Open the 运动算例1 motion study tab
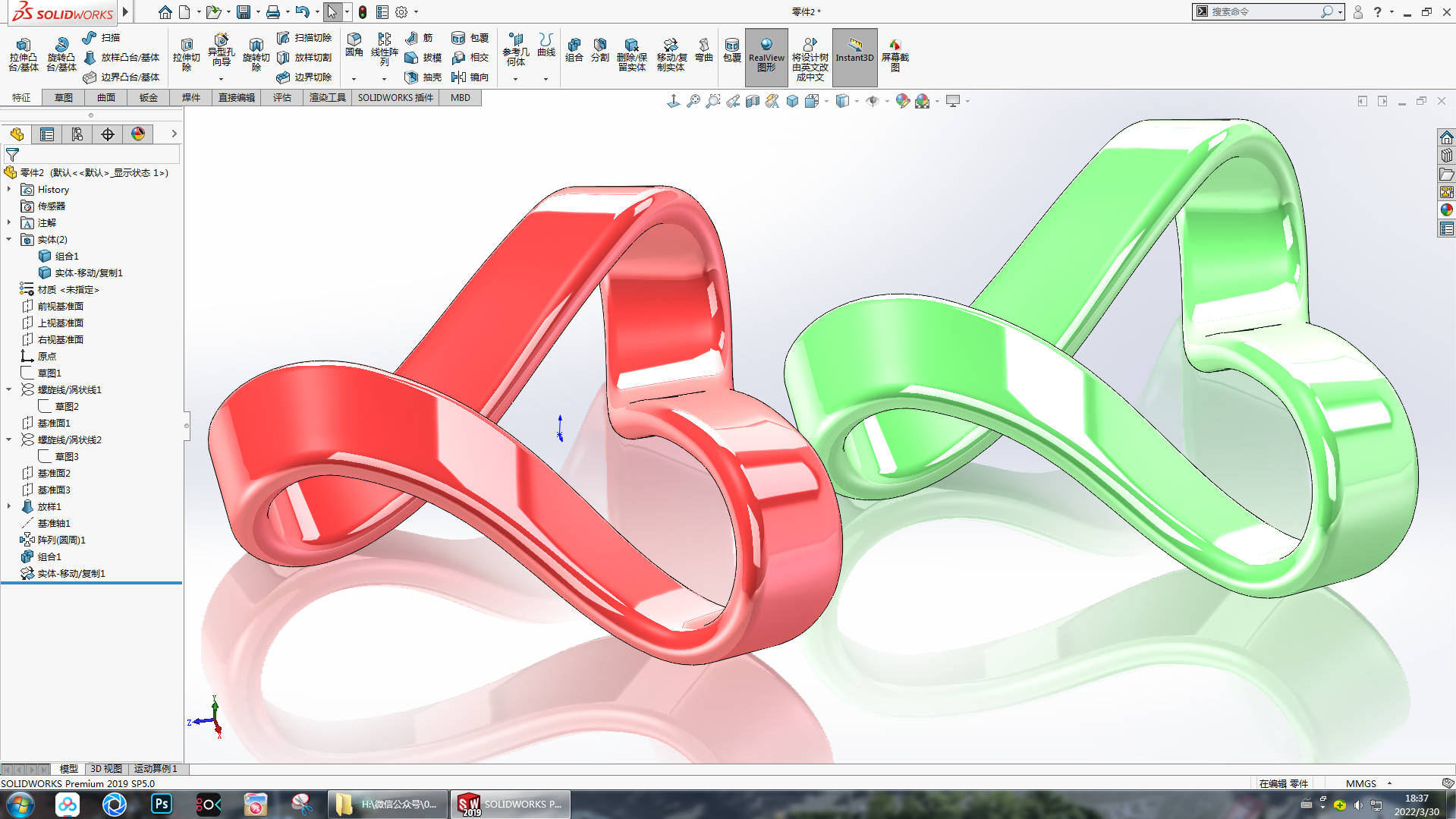Screen dimensions: 1456x819 click(x=156, y=769)
